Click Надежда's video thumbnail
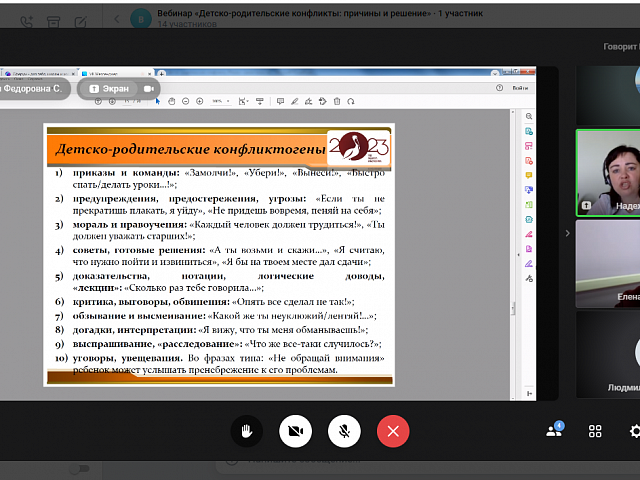The height and width of the screenshot is (480, 640). [608, 172]
